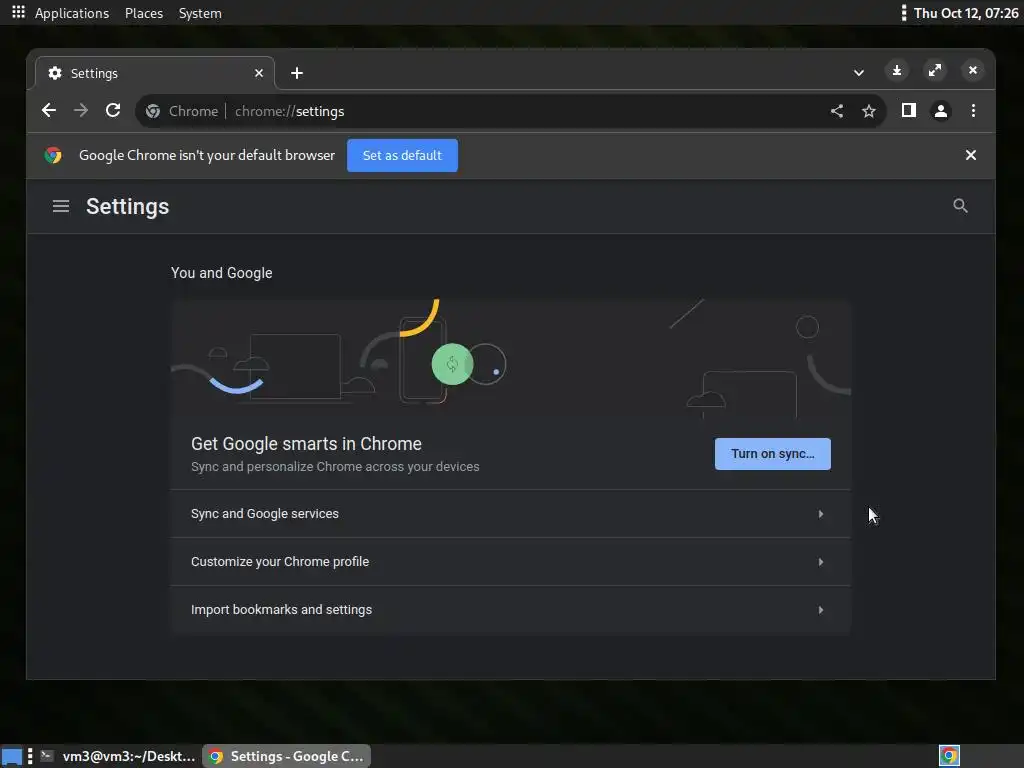Click the Applications grid icon
Screen dimensions: 1024x768
tap(18, 12)
